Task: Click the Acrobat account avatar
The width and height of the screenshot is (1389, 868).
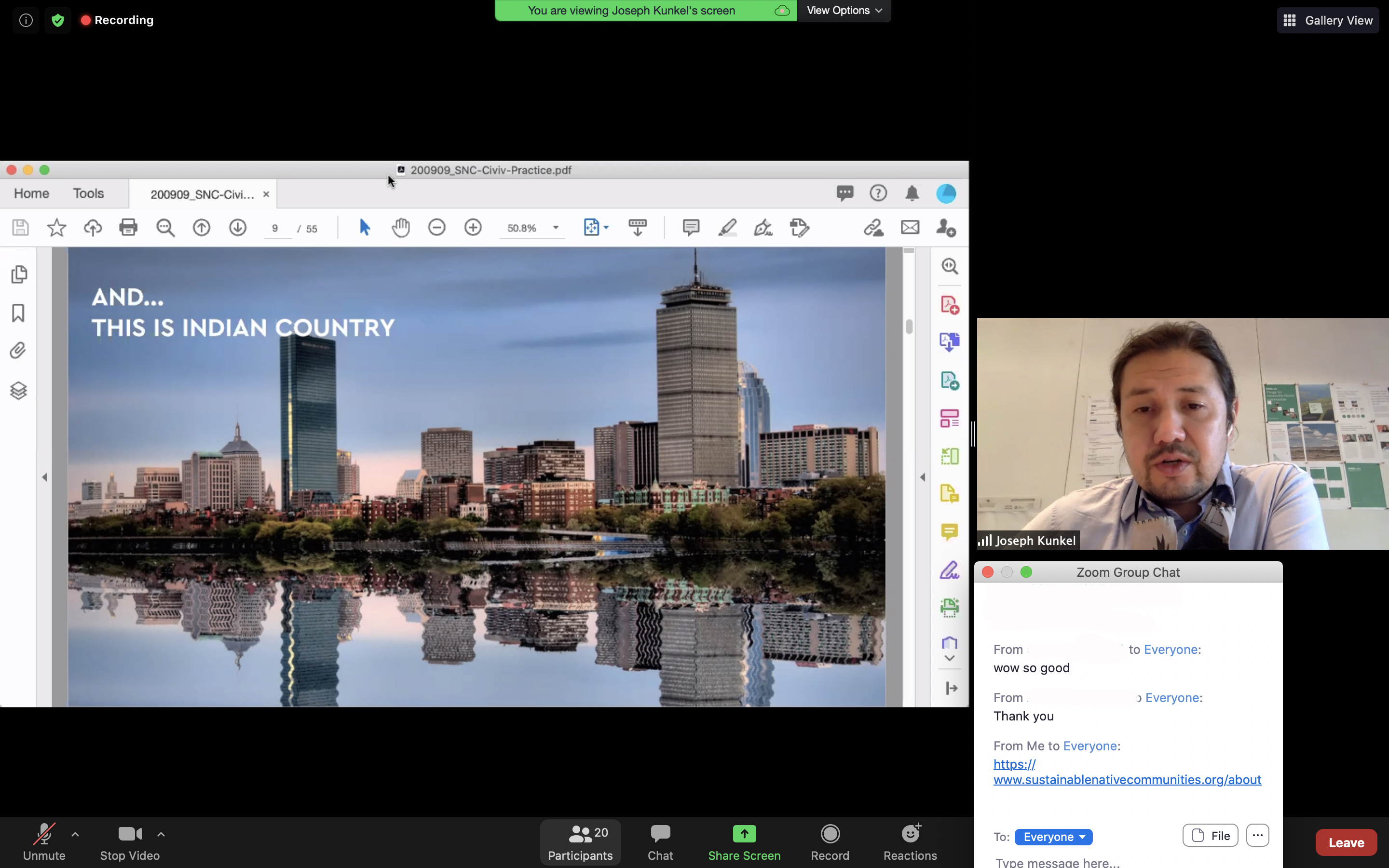Action: coord(946,193)
